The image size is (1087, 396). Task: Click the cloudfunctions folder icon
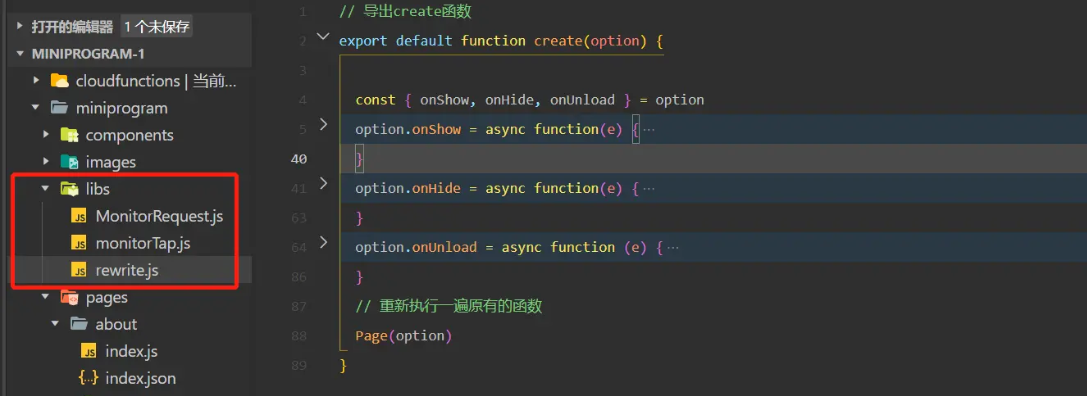pyautogui.click(x=60, y=81)
